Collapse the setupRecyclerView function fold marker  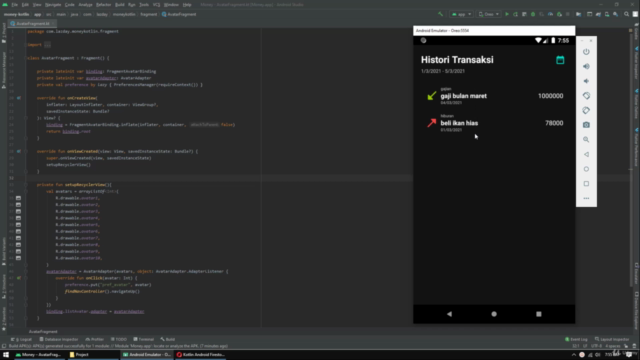pos(25,185)
